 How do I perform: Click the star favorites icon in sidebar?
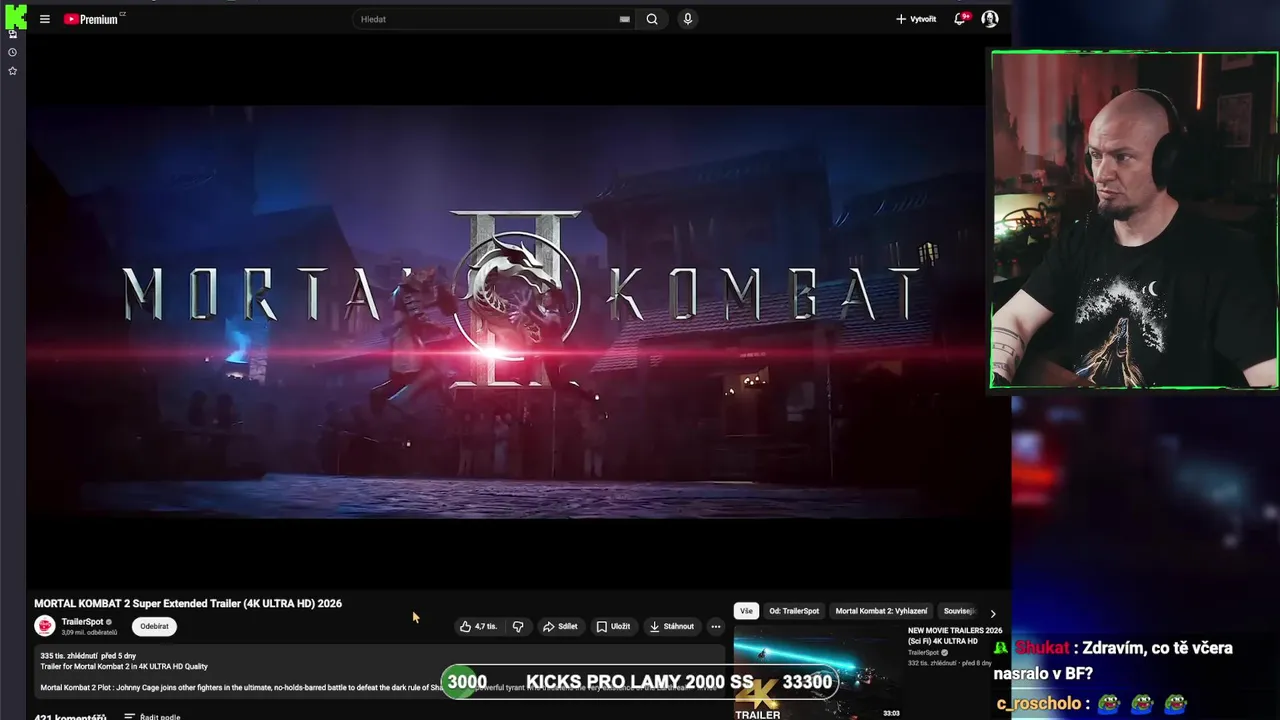point(13,71)
